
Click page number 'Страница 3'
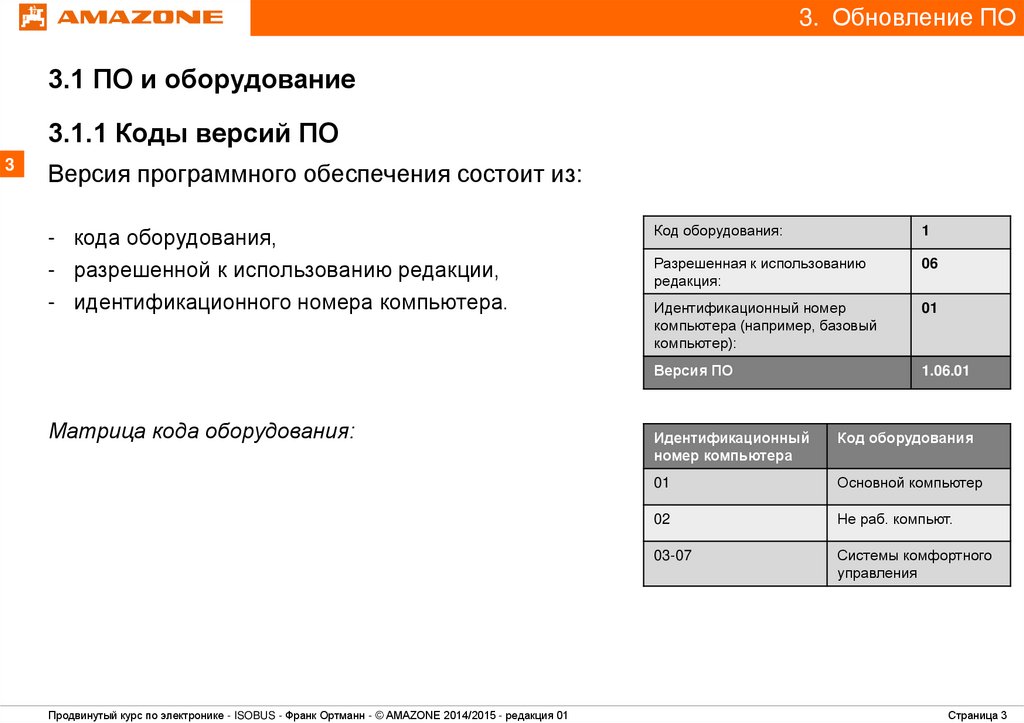click(978, 716)
